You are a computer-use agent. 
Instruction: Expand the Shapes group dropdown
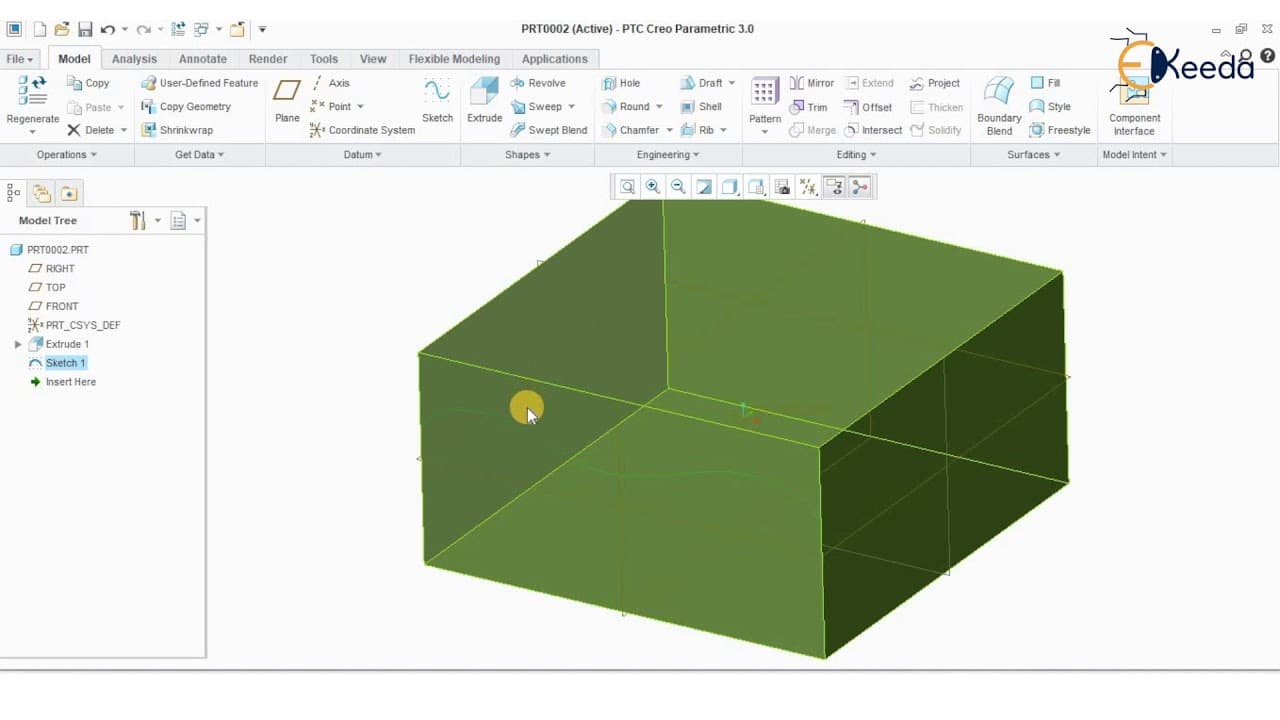[x=527, y=155]
